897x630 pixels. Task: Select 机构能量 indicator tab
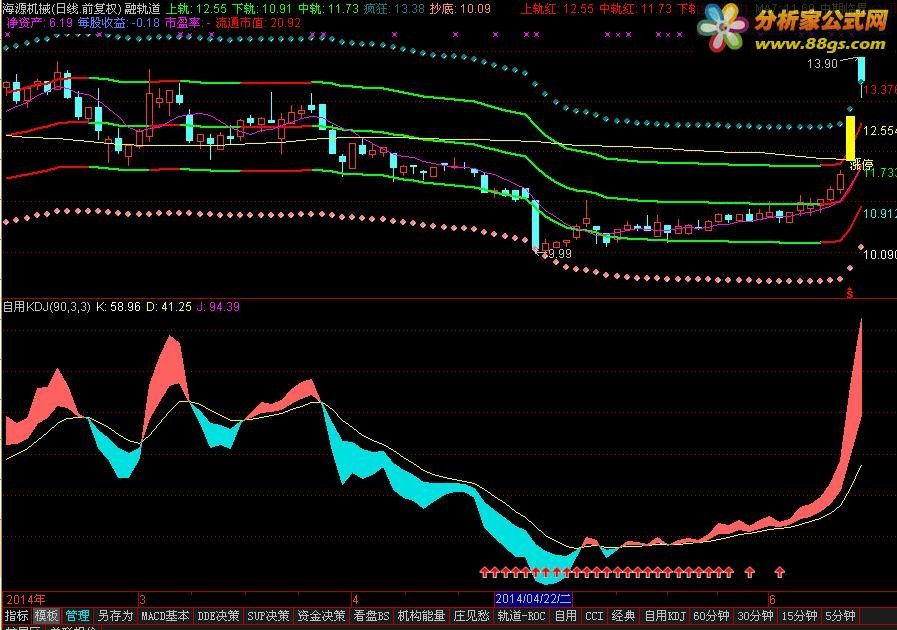pos(421,616)
